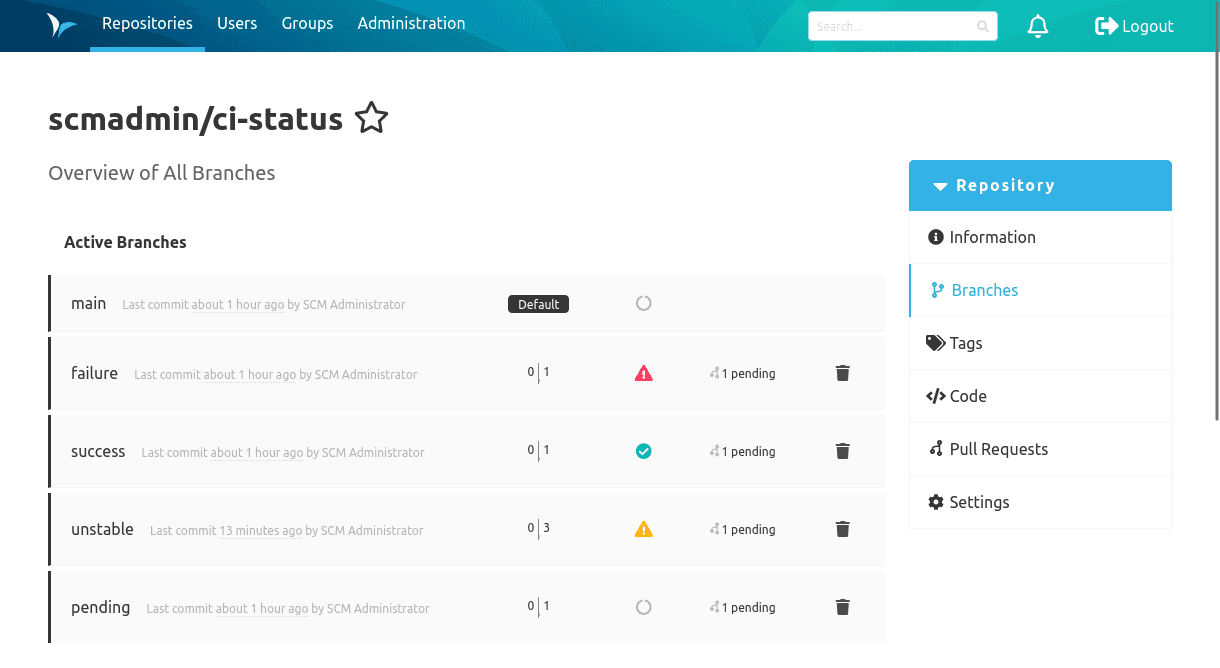Open the Administration menu item
The height and width of the screenshot is (668, 1220).
coord(411,23)
